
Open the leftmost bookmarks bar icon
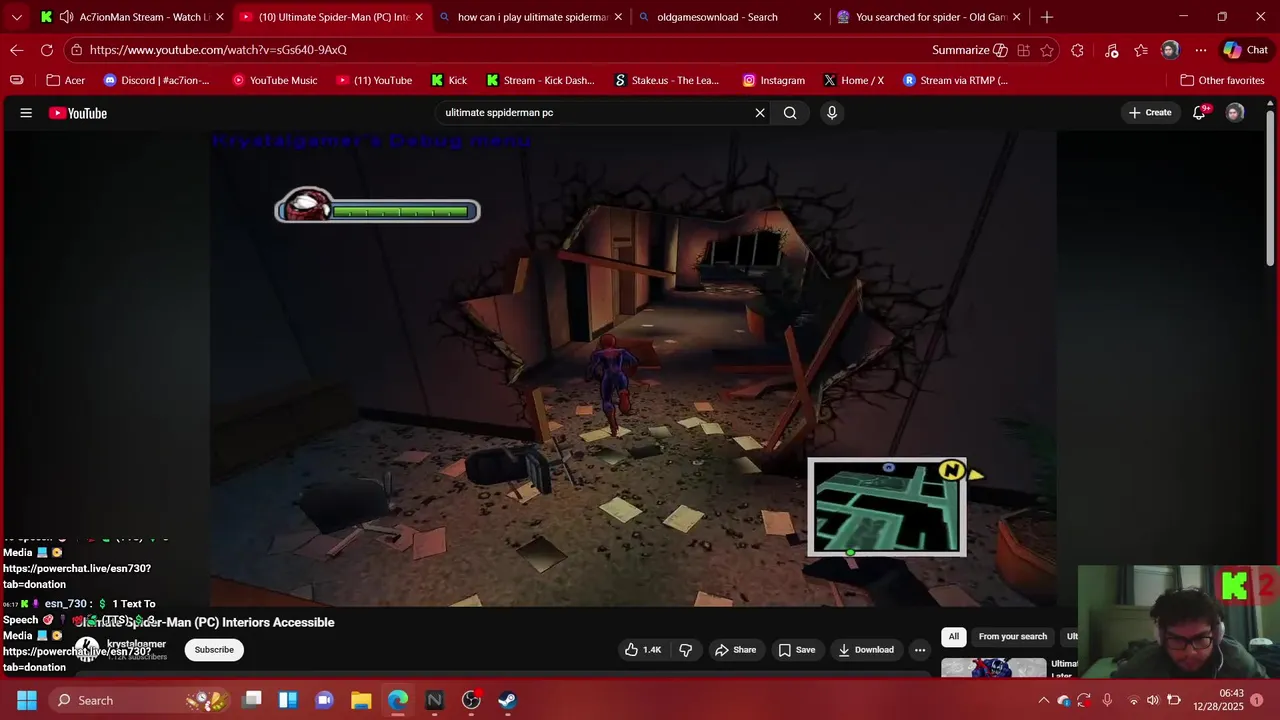point(17,80)
